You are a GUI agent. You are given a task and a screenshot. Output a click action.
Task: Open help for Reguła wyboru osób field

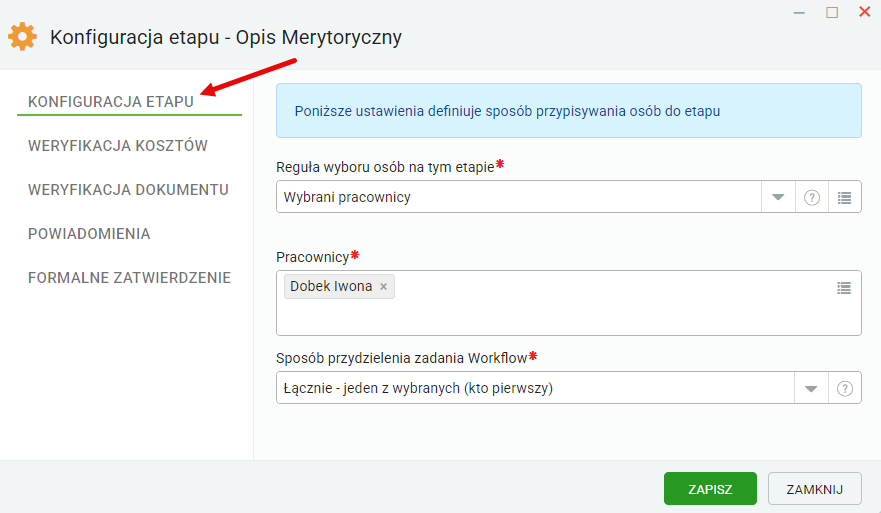point(812,197)
